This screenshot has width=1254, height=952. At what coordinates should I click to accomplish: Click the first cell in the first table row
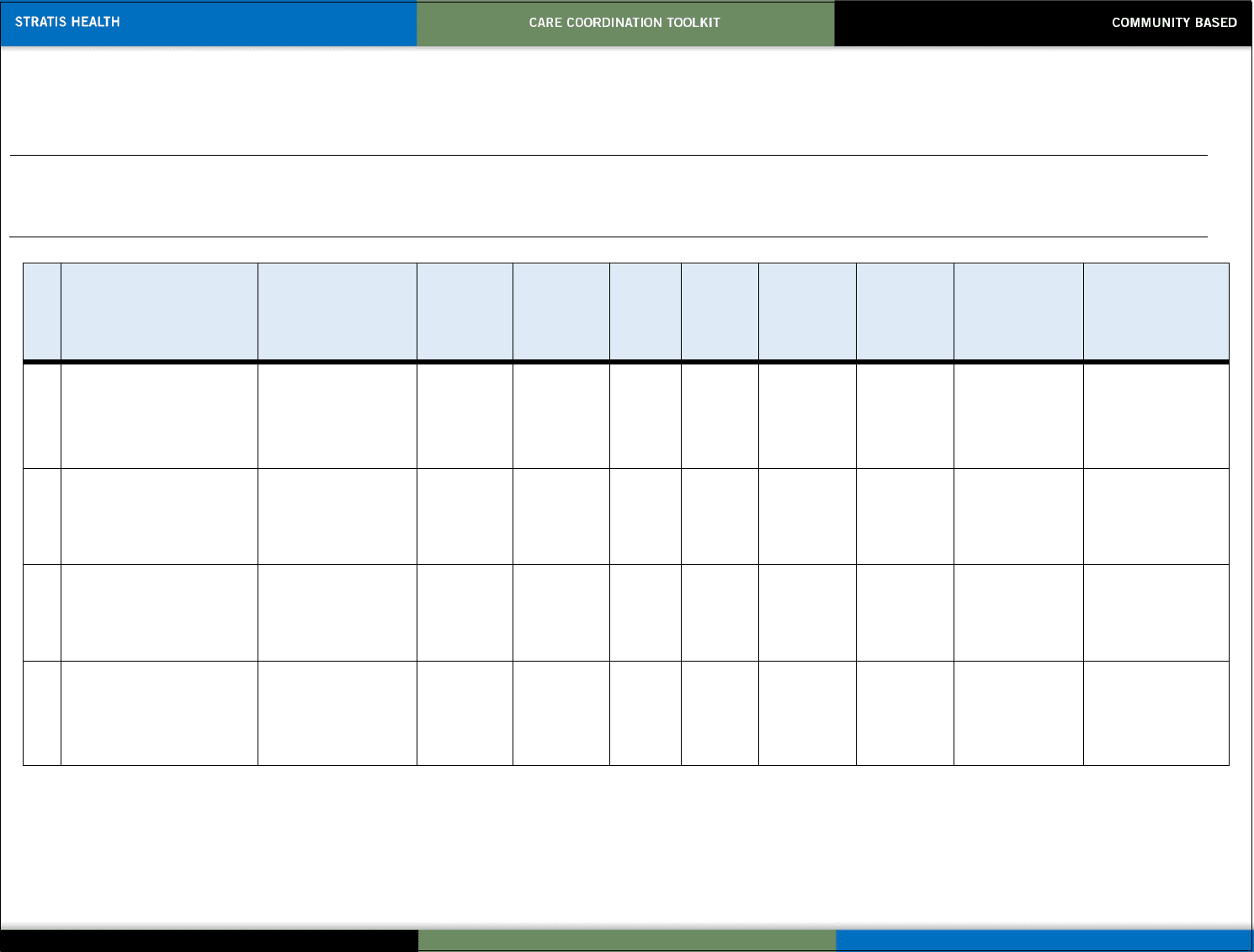coord(40,413)
